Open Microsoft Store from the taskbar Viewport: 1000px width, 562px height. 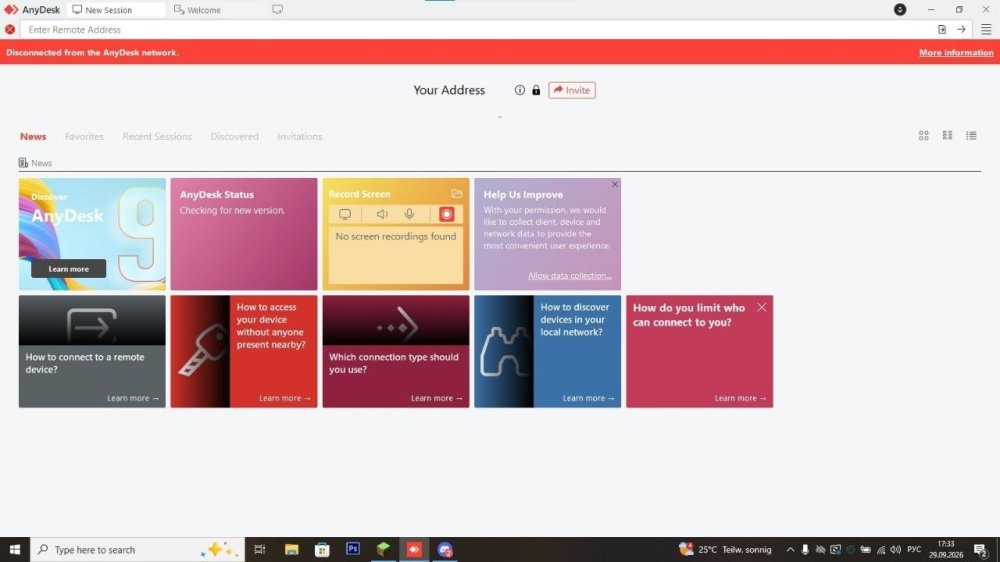(322, 549)
